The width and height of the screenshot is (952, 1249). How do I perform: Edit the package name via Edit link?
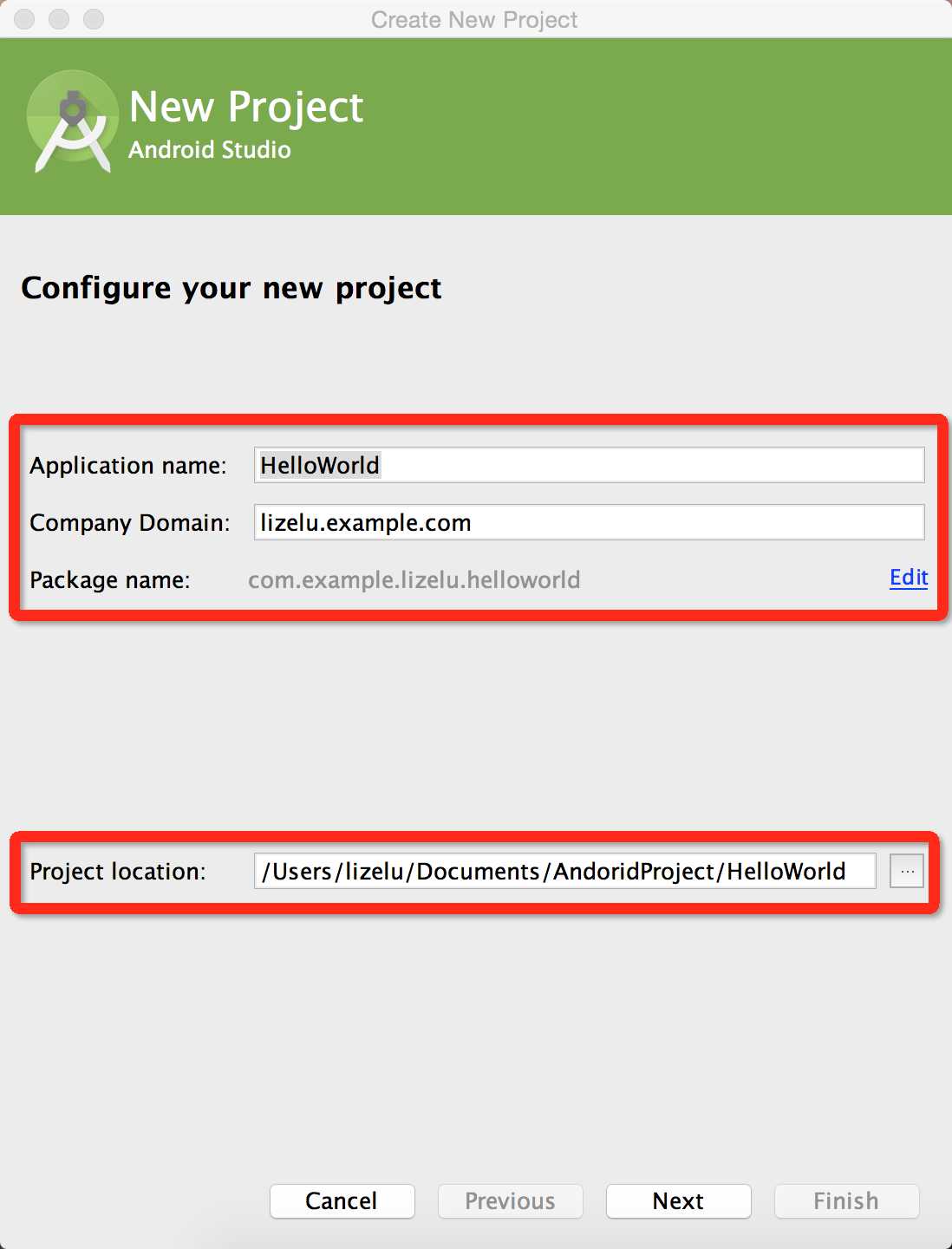coord(909,578)
